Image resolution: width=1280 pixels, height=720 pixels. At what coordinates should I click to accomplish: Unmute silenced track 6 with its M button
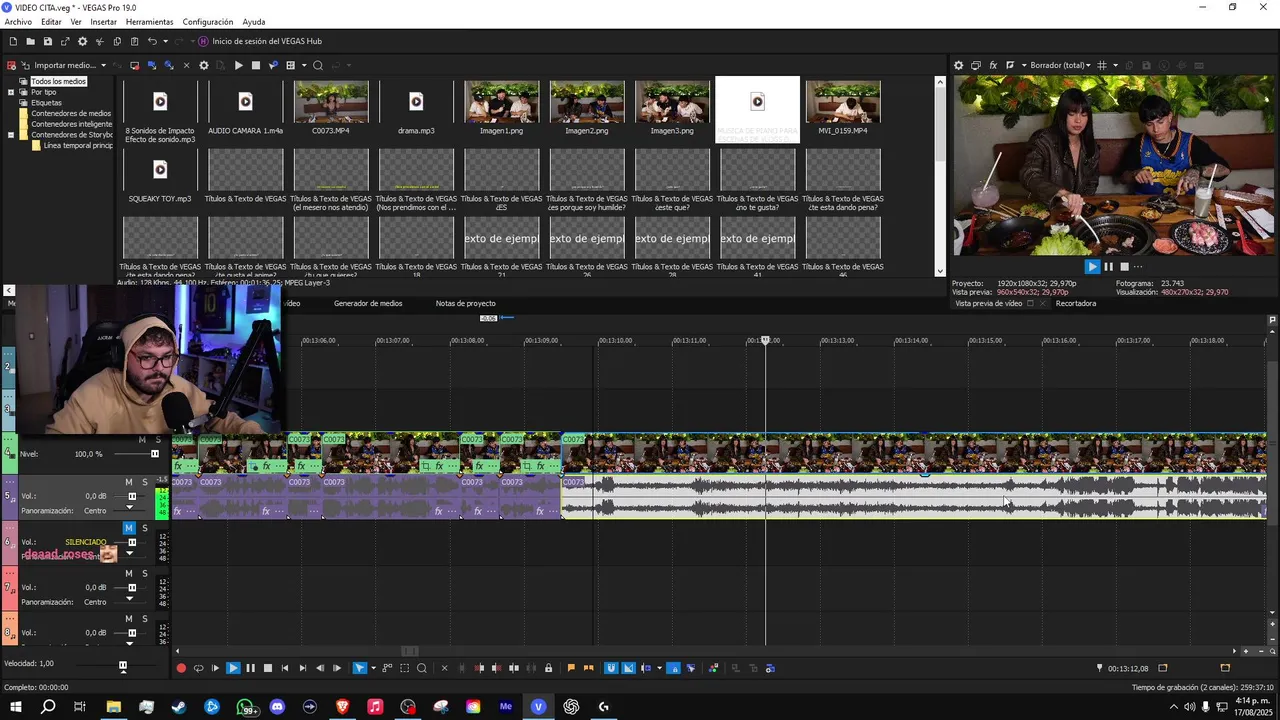129,528
